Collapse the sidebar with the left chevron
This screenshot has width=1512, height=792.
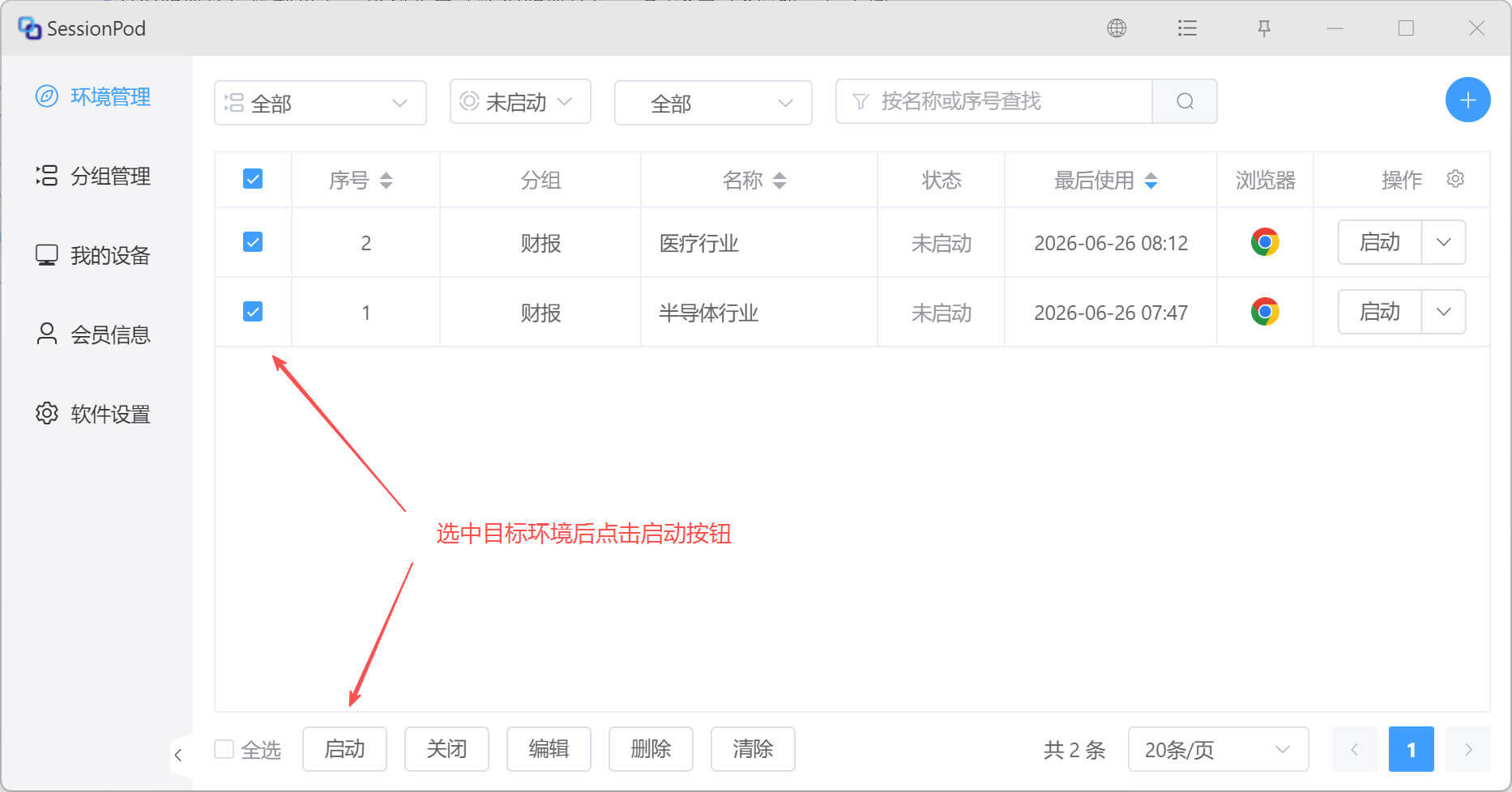click(178, 755)
